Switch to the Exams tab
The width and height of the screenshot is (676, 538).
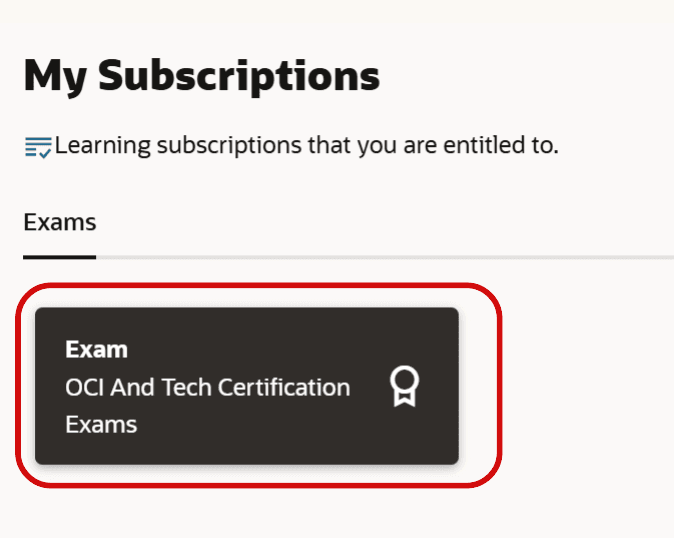point(60,223)
